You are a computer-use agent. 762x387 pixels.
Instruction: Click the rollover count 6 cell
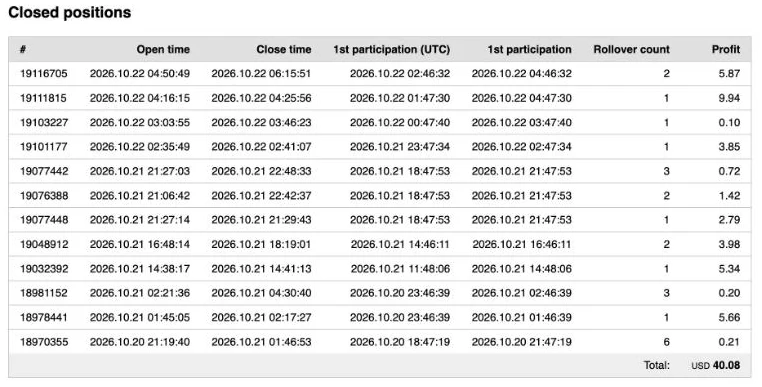pos(666,342)
